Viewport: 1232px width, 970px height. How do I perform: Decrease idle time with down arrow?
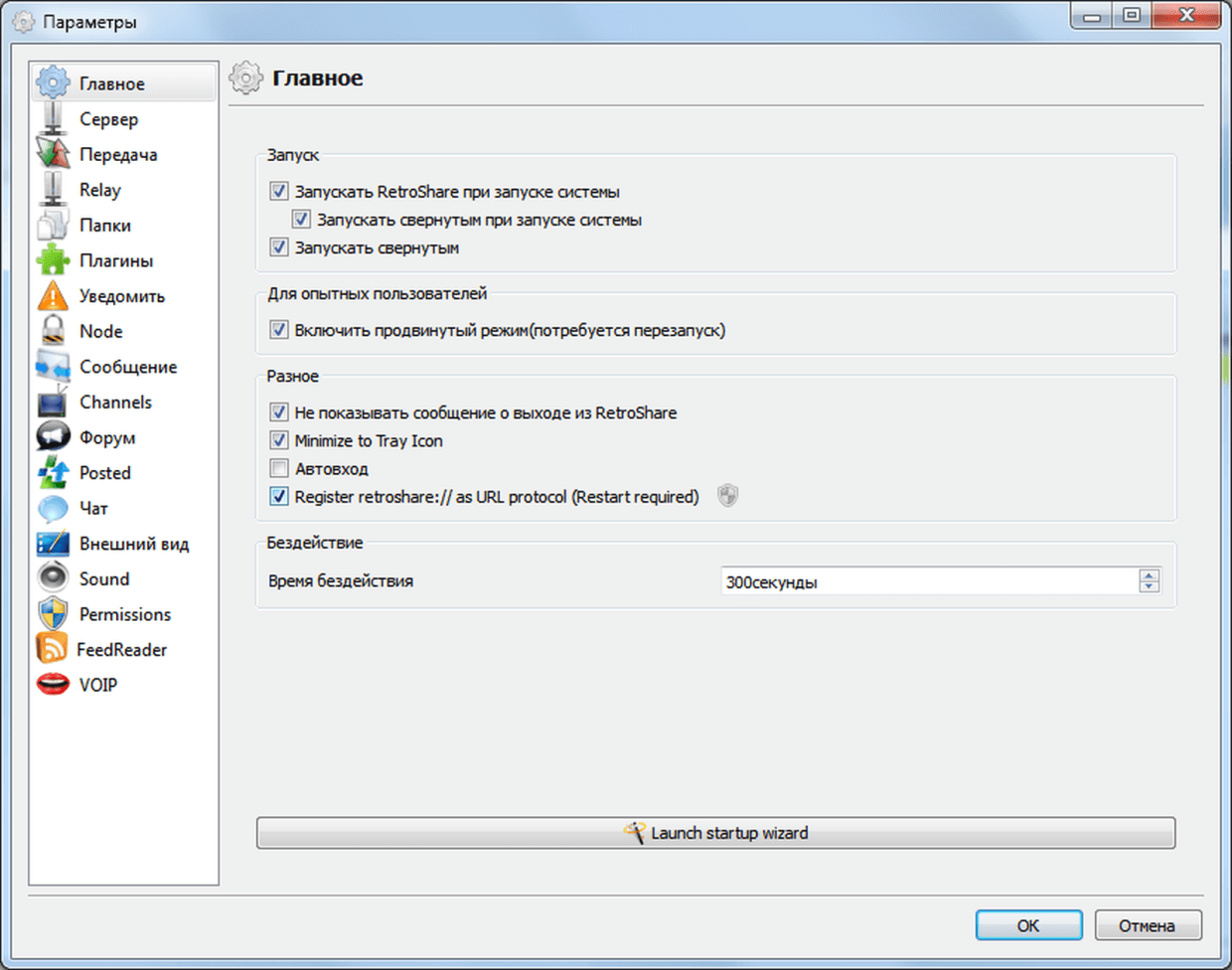(x=1150, y=587)
